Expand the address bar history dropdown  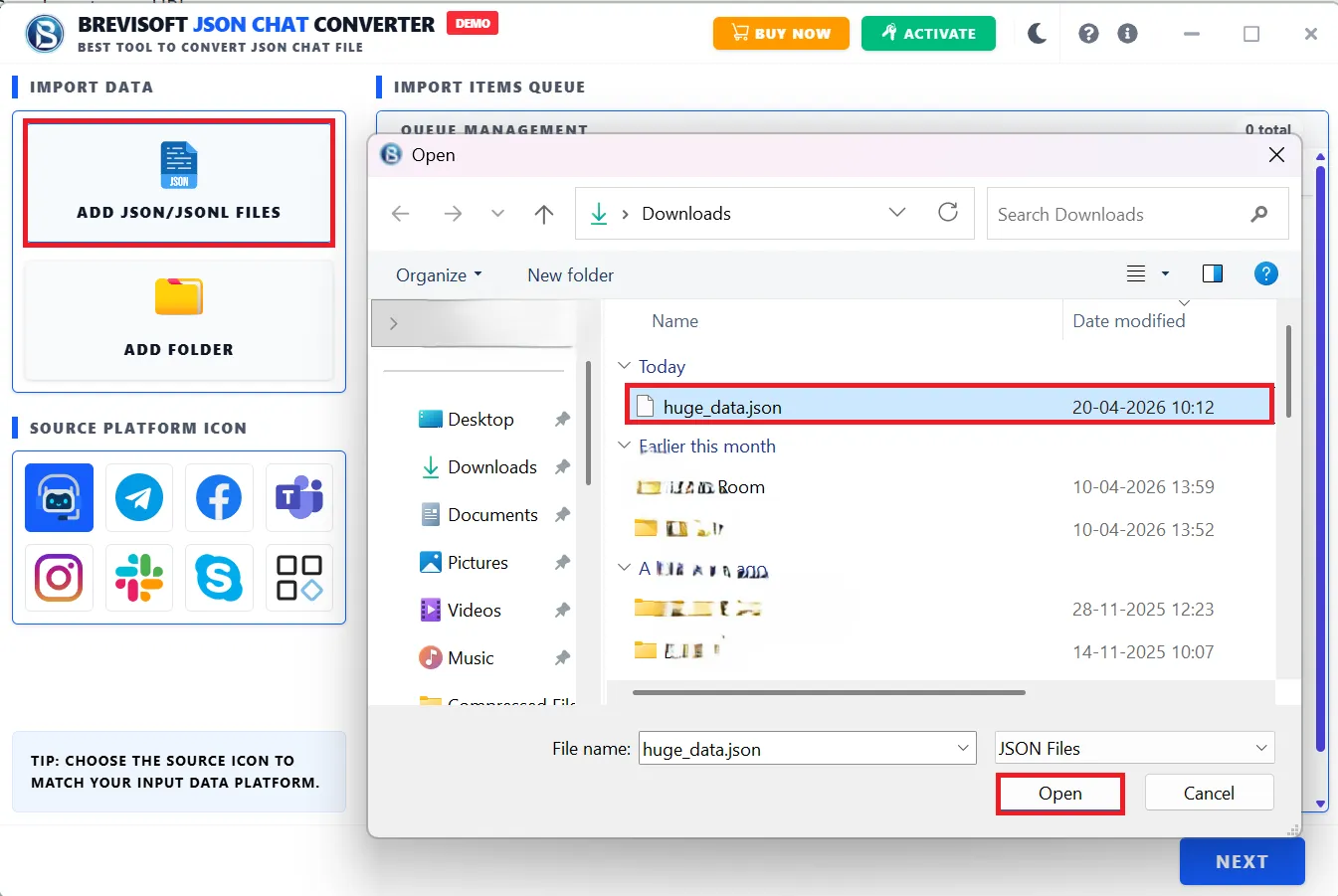[x=897, y=213]
